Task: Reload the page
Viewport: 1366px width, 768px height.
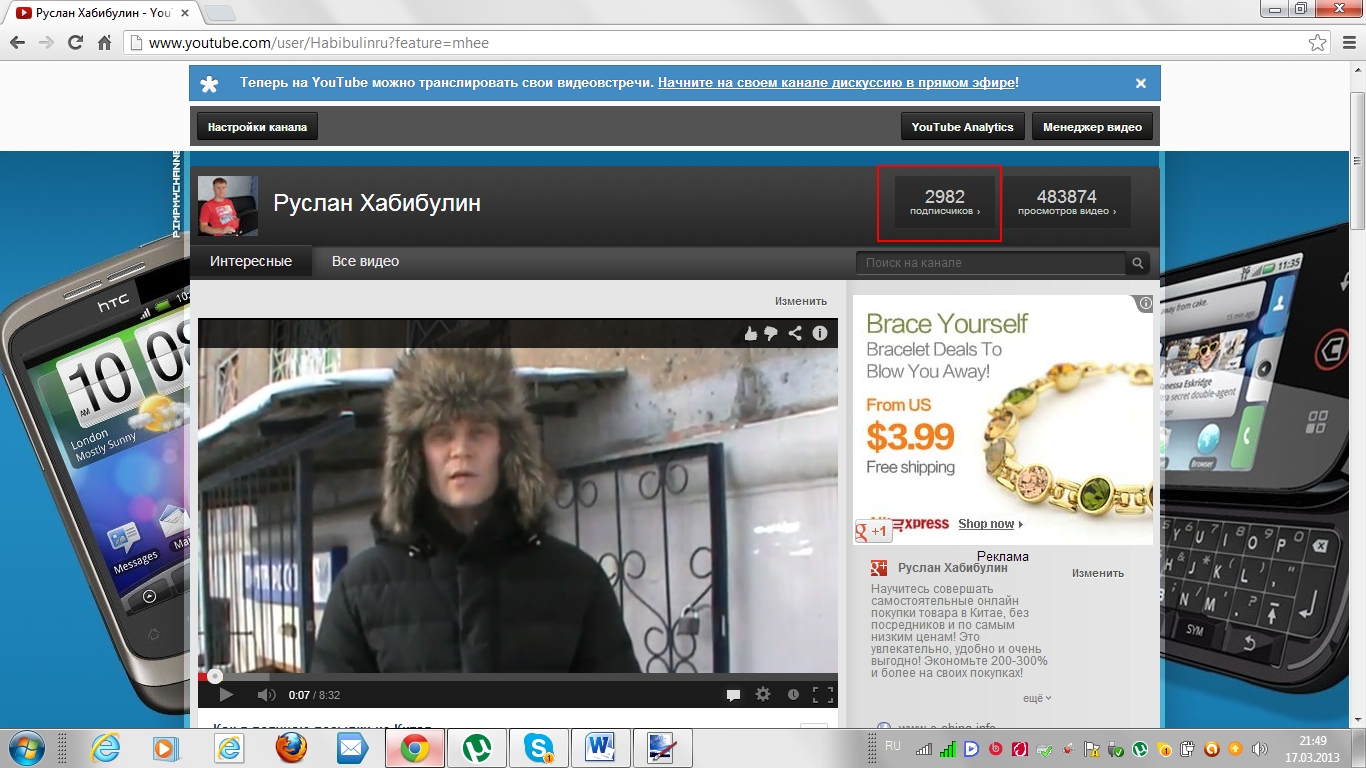Action: (75, 43)
